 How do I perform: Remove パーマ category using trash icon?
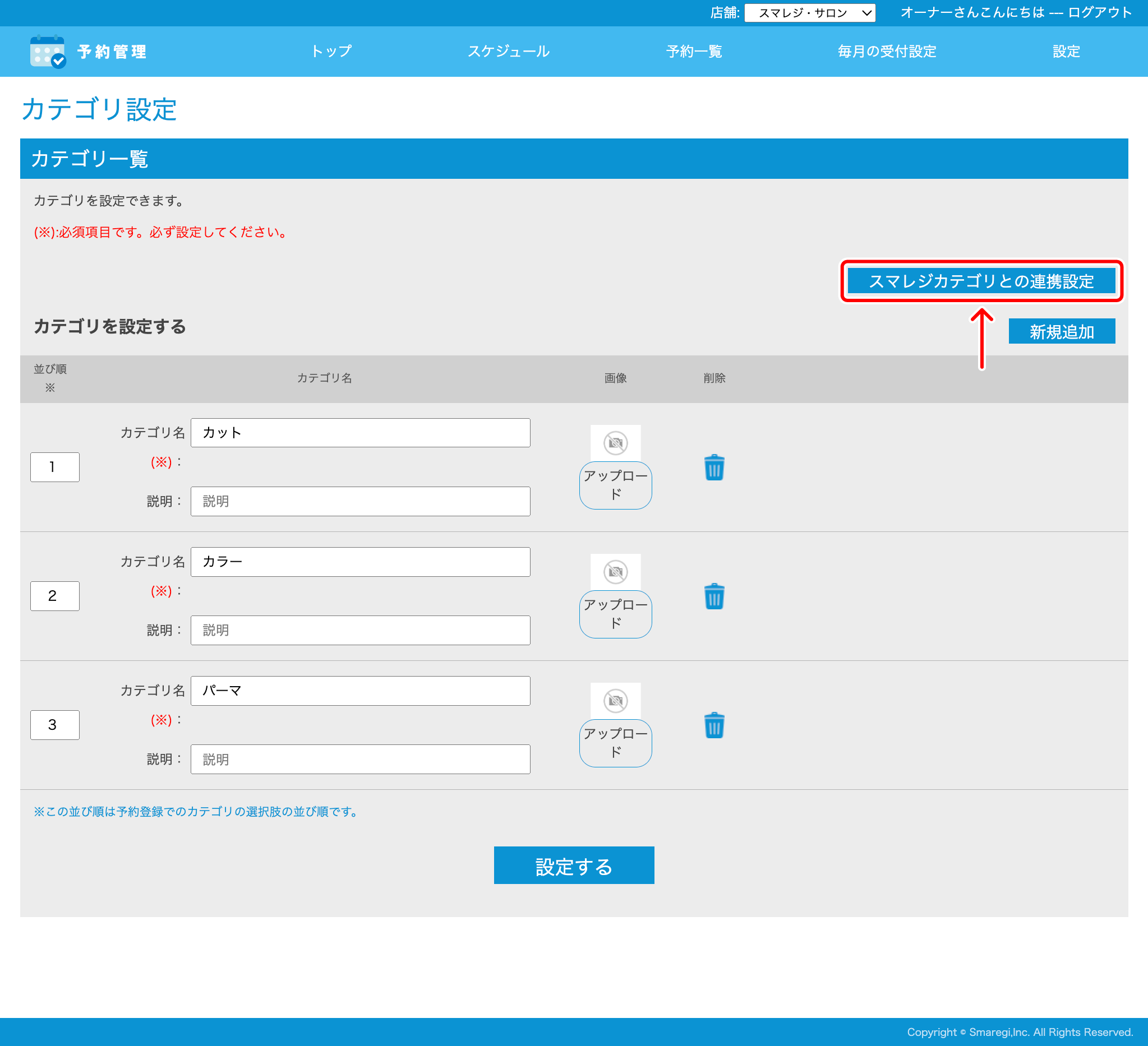point(714,725)
